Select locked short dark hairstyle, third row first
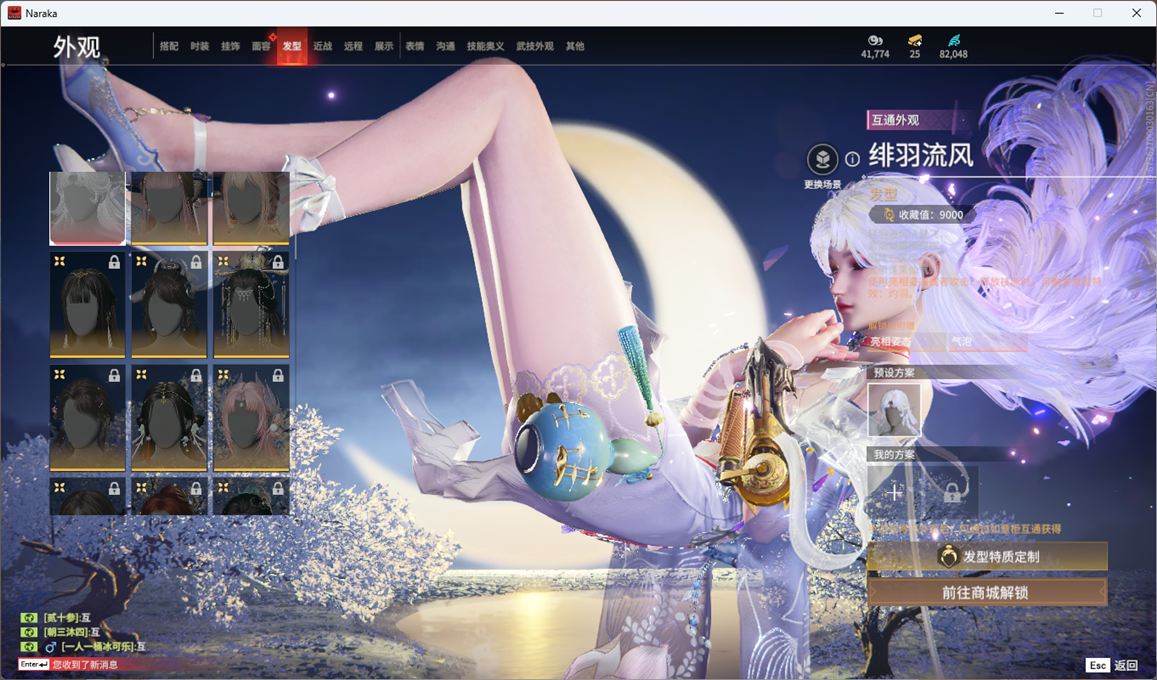1157x680 pixels. point(87,418)
